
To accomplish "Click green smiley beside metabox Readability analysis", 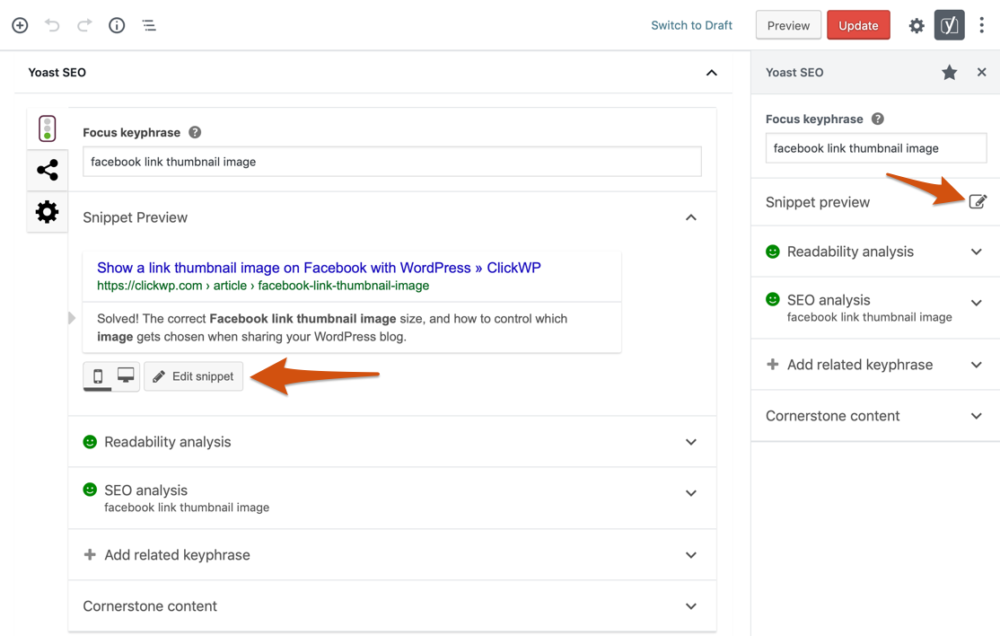I will tap(90, 441).
